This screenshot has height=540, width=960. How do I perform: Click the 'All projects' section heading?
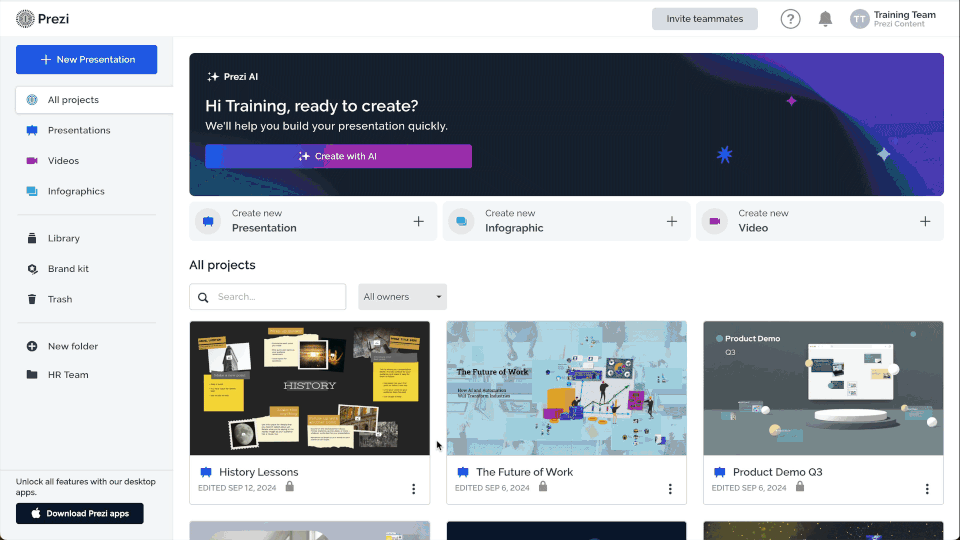pyautogui.click(x=222, y=265)
